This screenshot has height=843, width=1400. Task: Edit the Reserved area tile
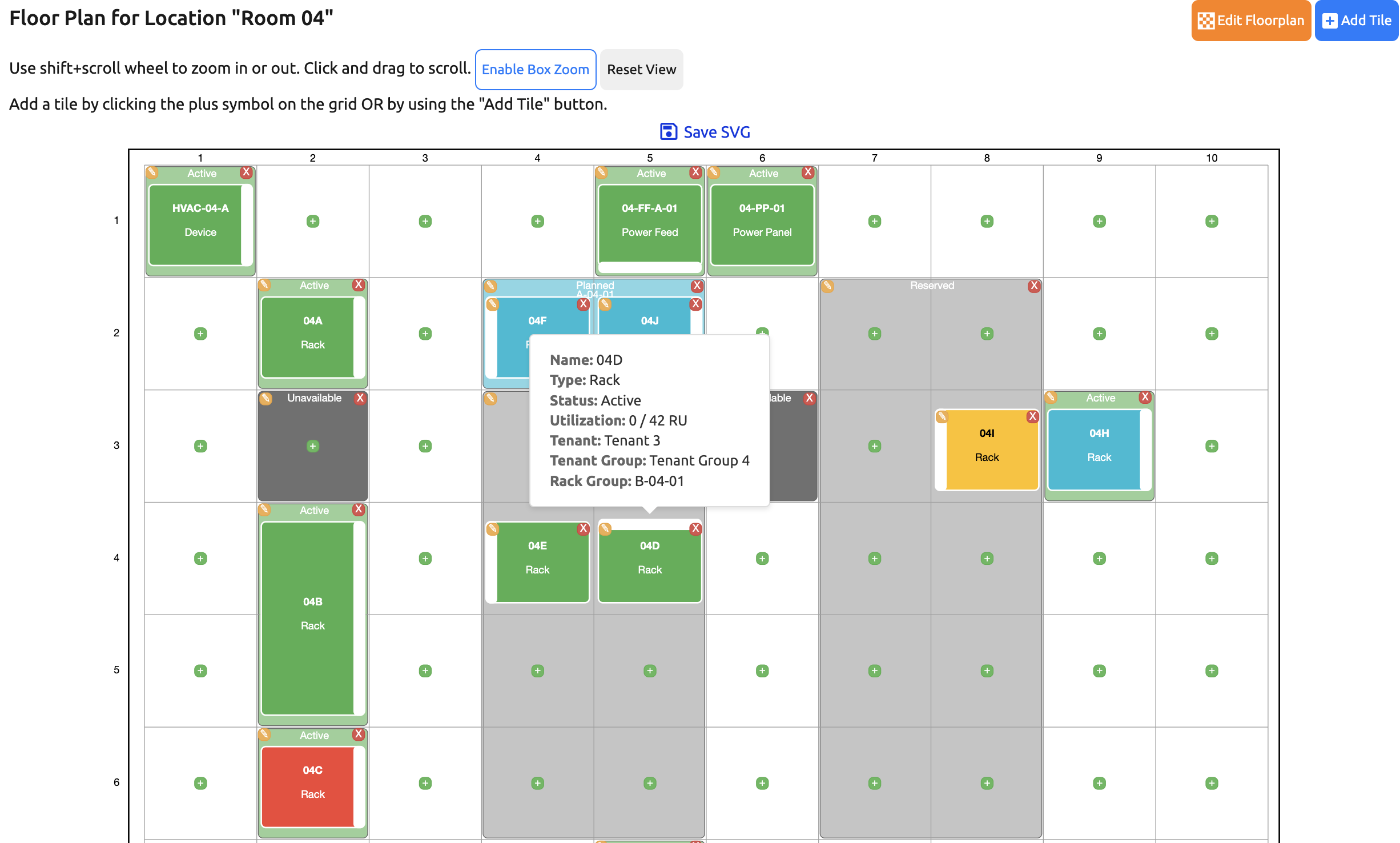click(827, 286)
